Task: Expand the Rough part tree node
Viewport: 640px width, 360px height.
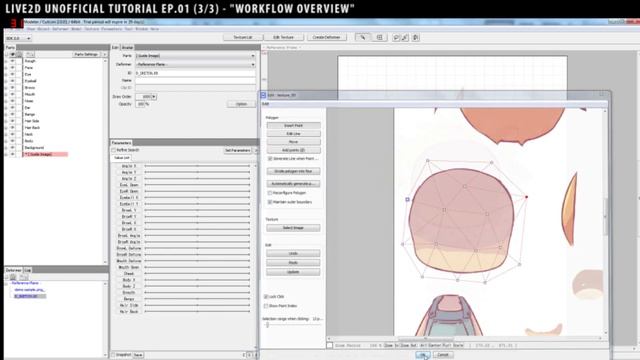Action: coord(6,61)
